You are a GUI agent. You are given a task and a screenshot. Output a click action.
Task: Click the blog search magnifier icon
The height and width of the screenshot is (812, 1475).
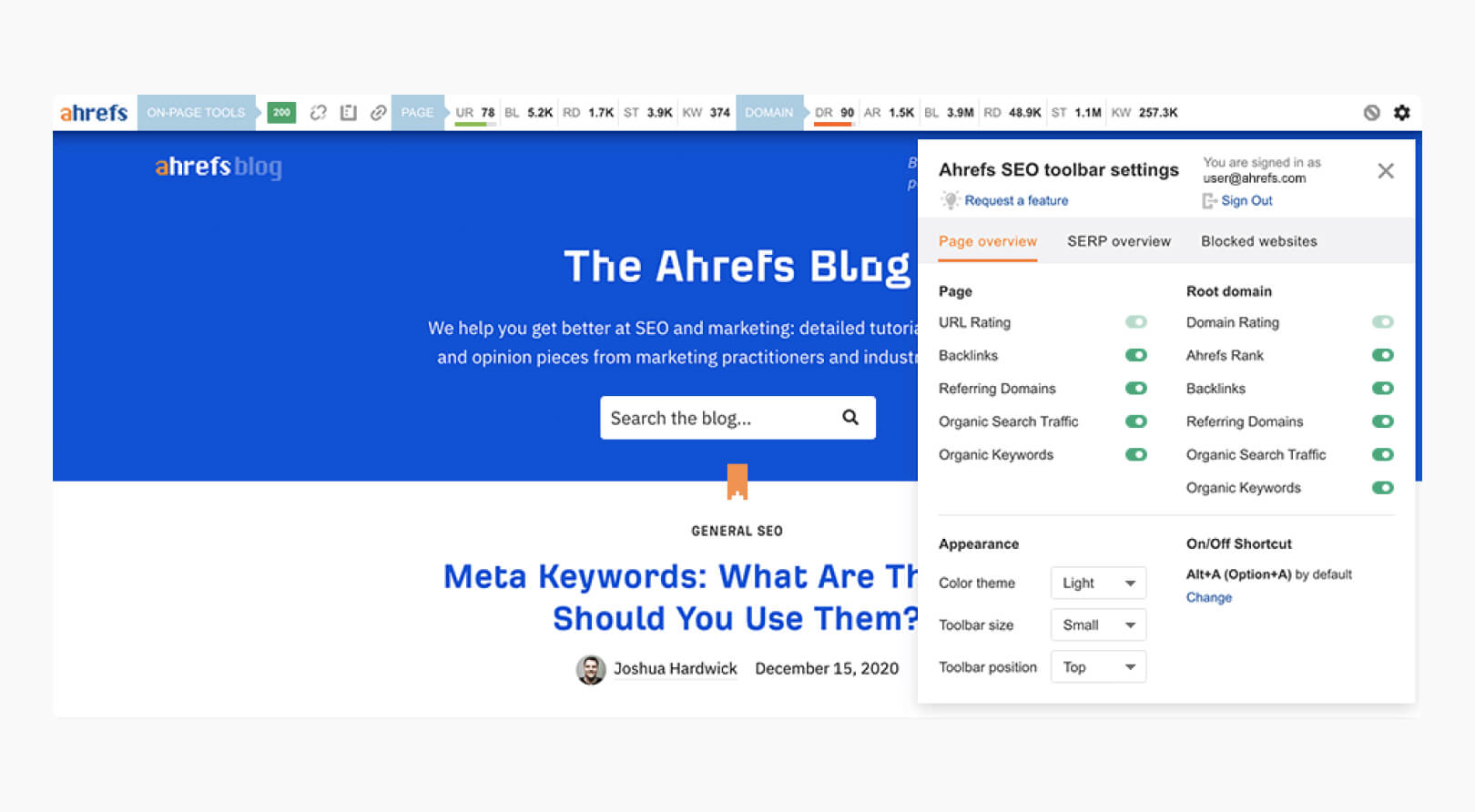point(850,418)
